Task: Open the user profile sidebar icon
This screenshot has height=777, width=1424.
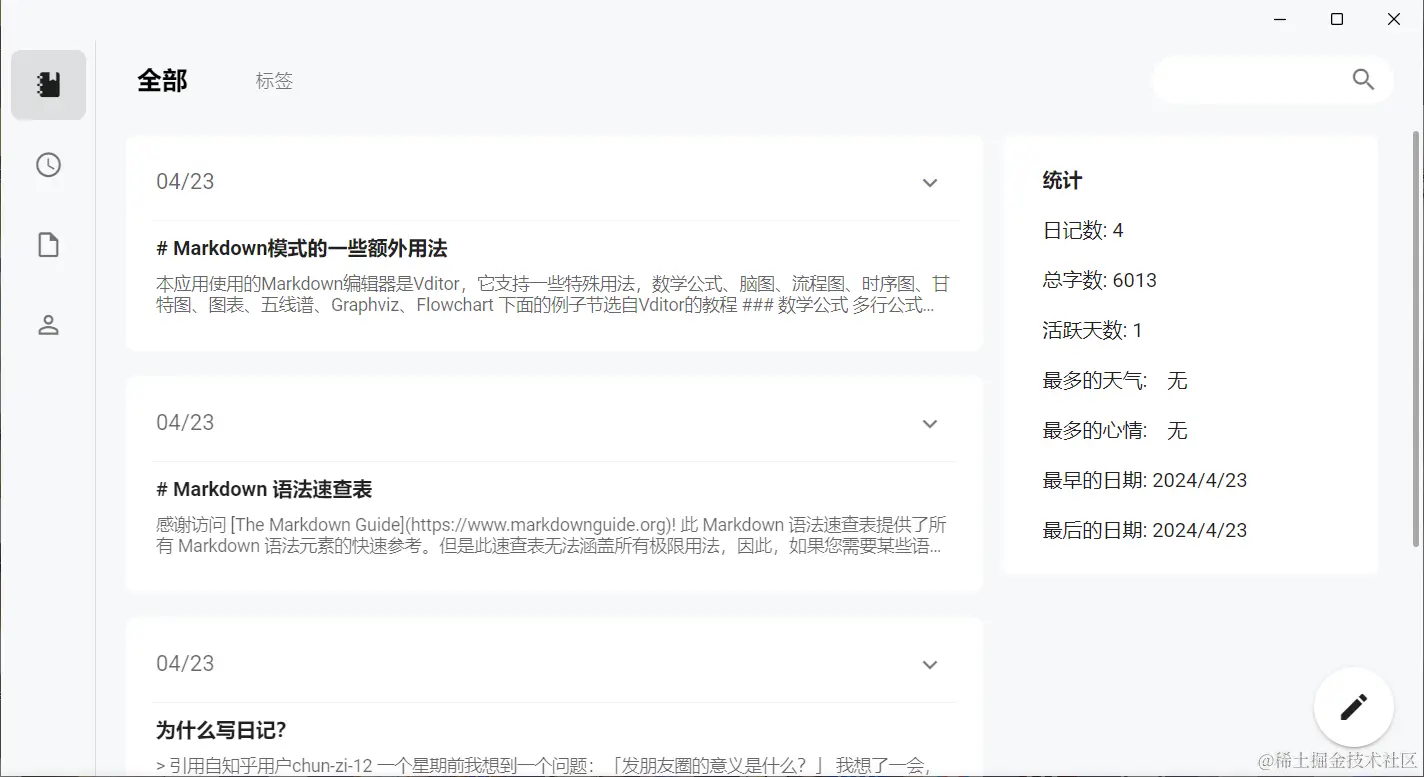Action: [x=48, y=325]
